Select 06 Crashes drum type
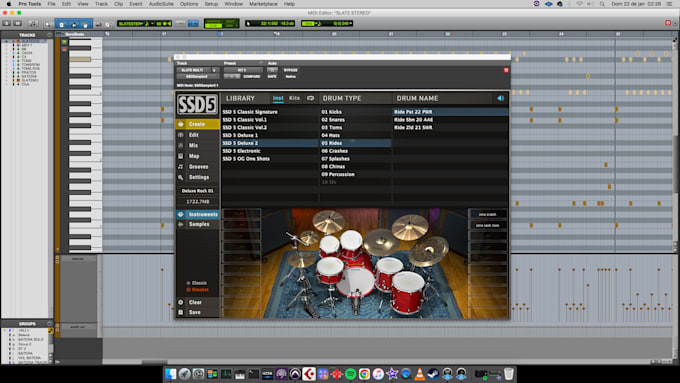 [x=356, y=151]
